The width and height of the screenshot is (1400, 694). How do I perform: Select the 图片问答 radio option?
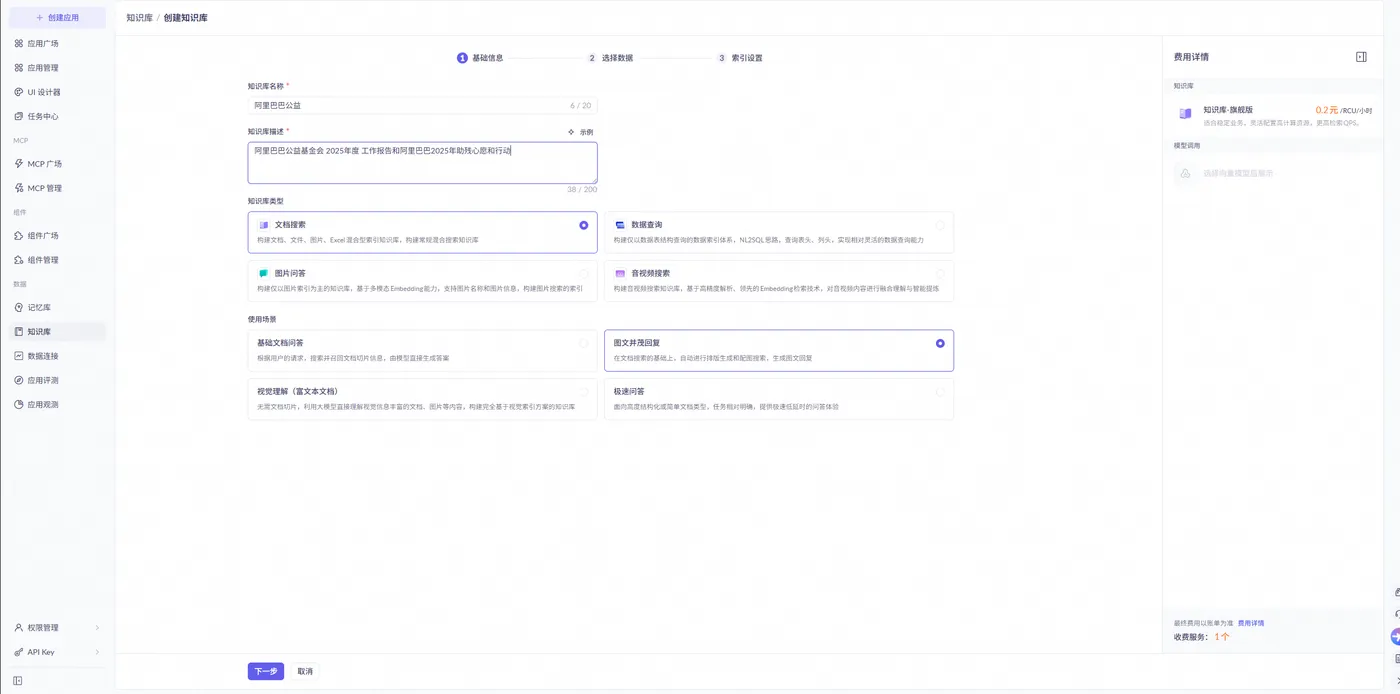tap(584, 273)
